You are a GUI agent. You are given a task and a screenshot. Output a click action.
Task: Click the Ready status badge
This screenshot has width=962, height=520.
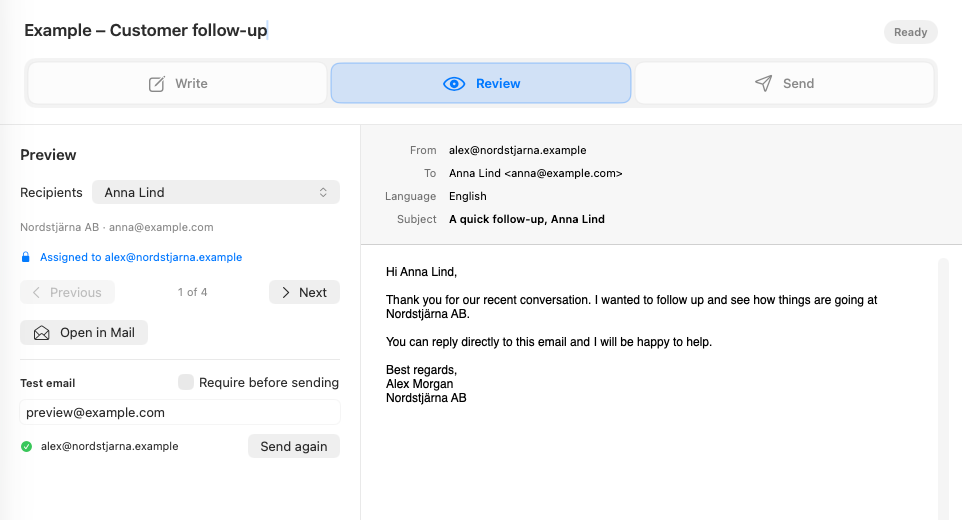coord(910,32)
